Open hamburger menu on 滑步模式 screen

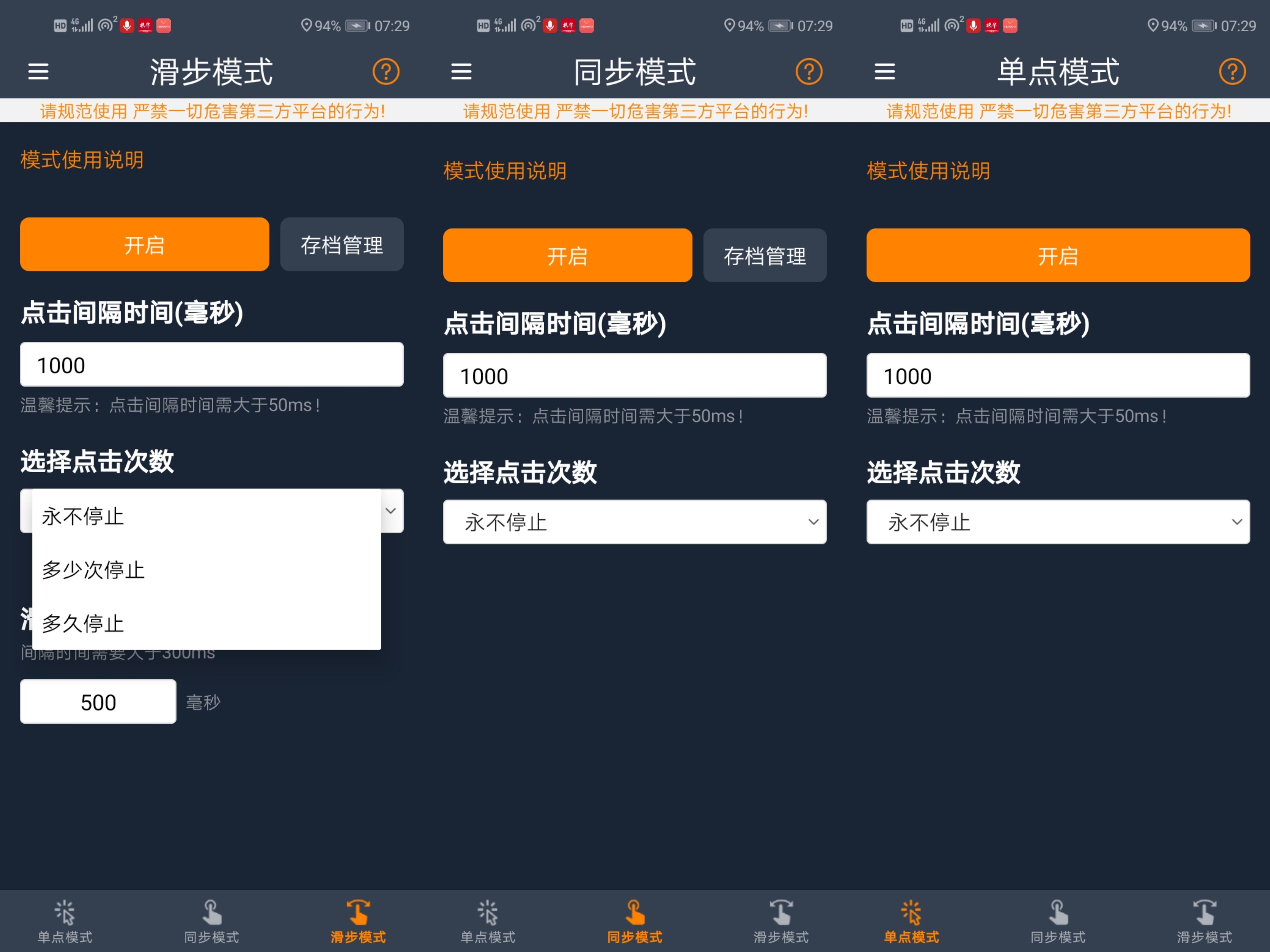[x=38, y=72]
